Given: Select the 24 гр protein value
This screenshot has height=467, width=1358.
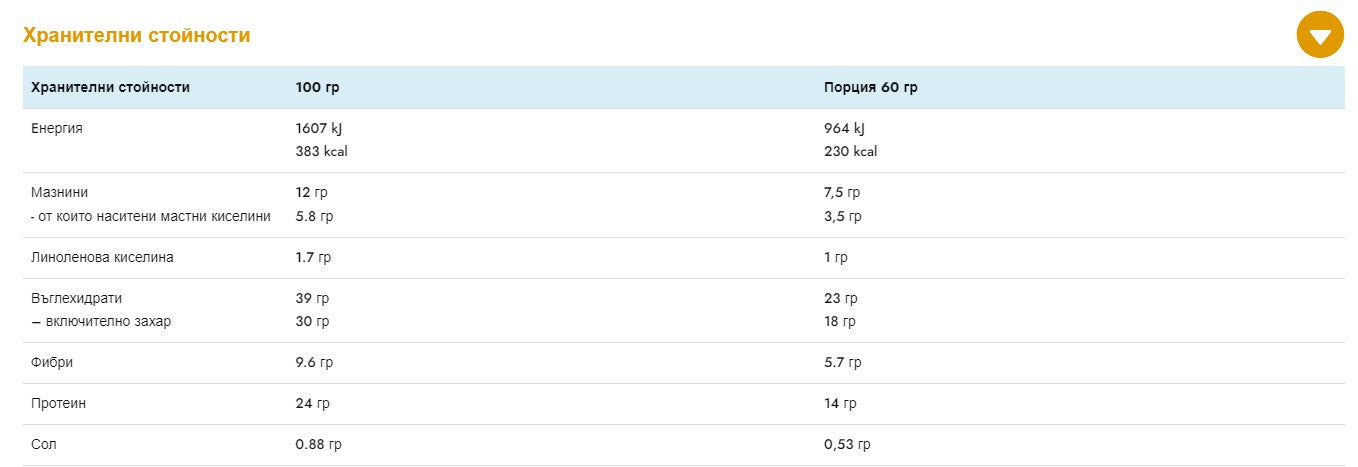Looking at the screenshot, I should (x=312, y=403).
